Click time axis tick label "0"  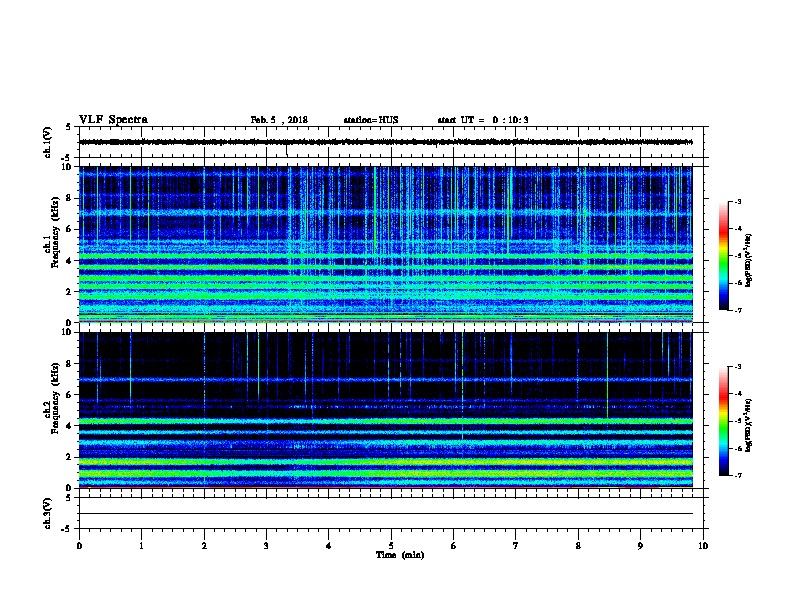click(79, 546)
